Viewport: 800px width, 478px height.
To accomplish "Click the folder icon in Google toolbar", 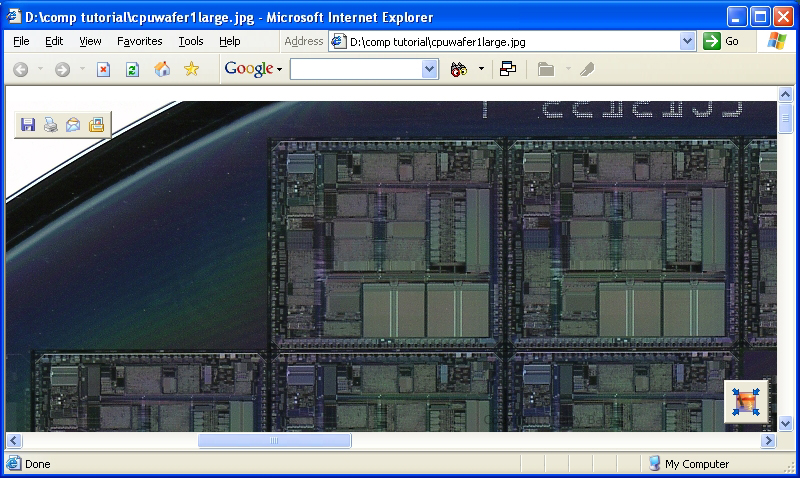I will (546, 69).
